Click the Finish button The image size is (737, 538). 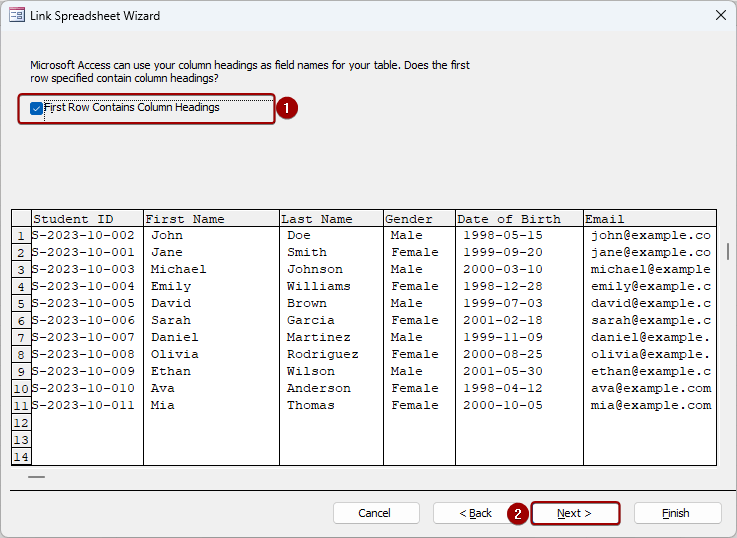[677, 513]
